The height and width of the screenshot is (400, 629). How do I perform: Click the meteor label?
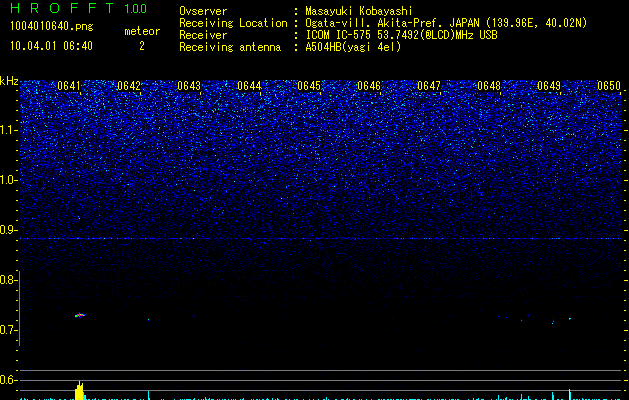(x=142, y=31)
